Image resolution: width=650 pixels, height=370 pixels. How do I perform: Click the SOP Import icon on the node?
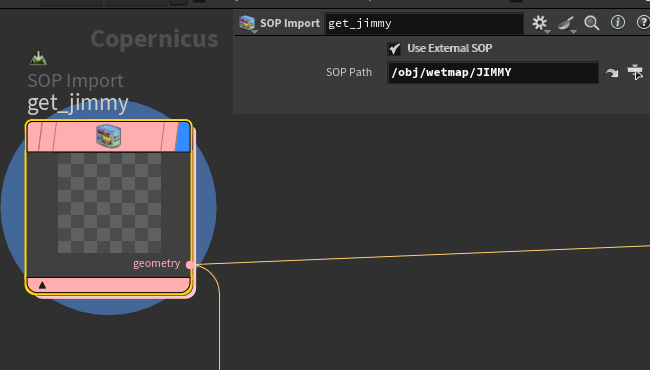click(109, 136)
